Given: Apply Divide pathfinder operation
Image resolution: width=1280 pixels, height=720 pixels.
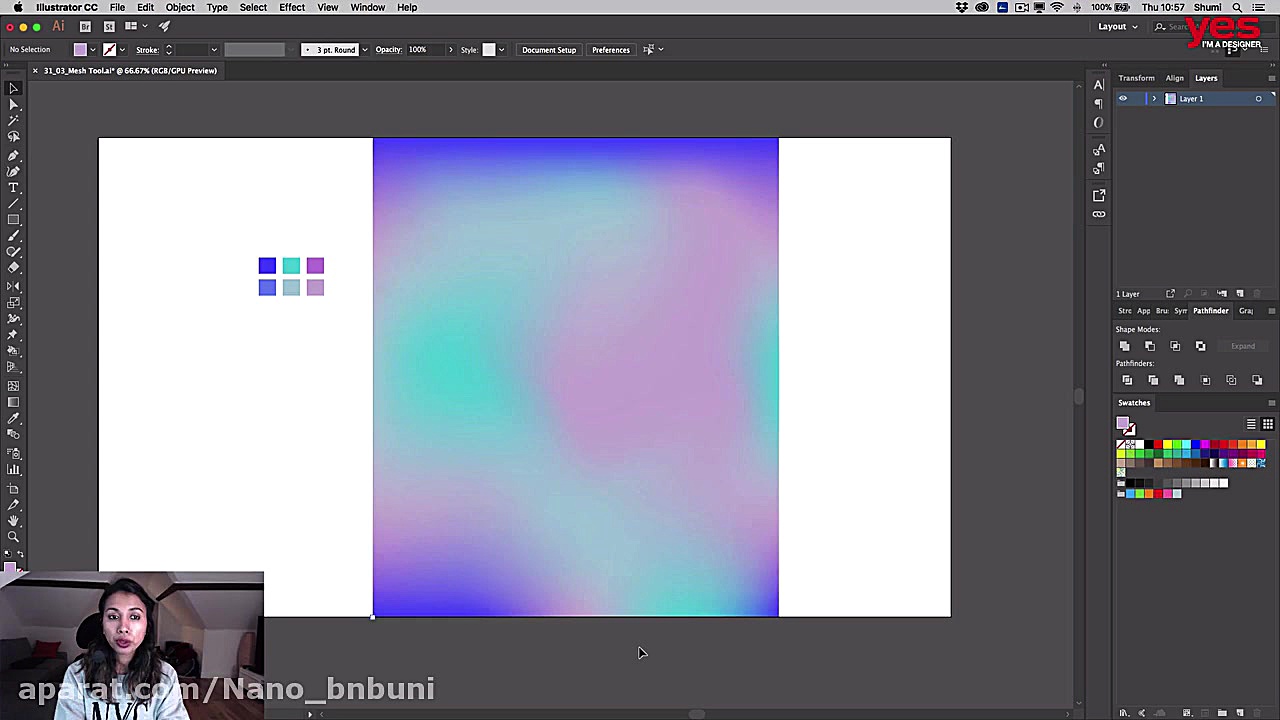Looking at the screenshot, I should [x=1127, y=380].
